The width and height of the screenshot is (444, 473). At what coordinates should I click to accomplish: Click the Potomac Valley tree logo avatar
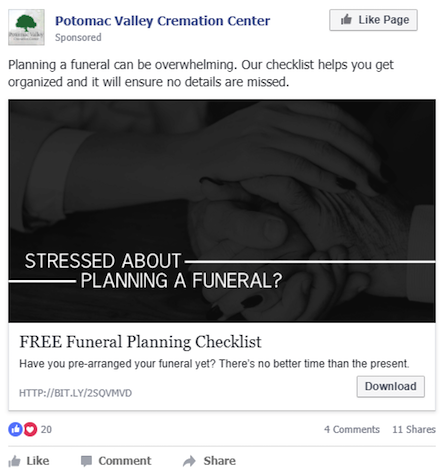coord(26,27)
